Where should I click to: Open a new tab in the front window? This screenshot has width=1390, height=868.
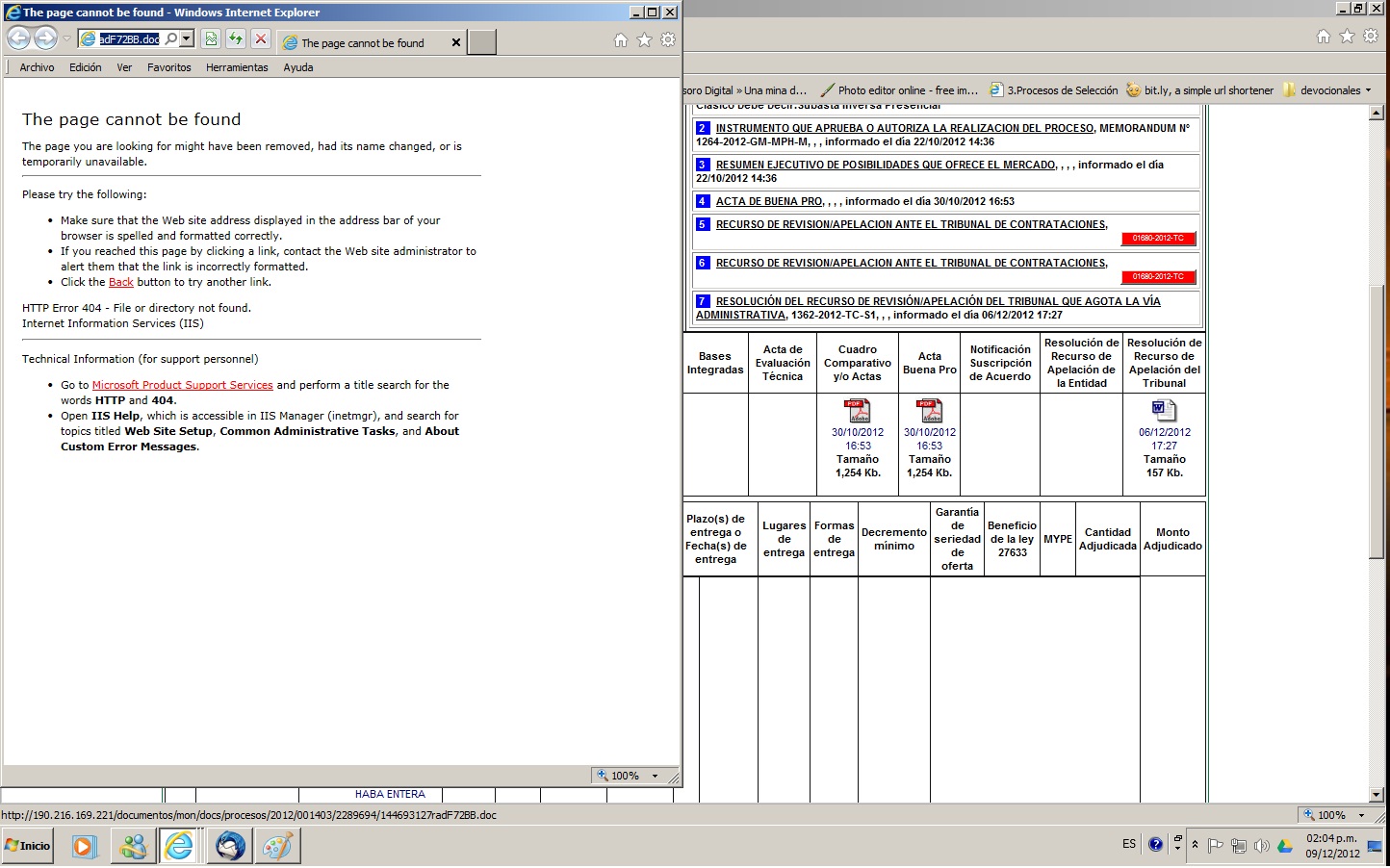point(482,42)
